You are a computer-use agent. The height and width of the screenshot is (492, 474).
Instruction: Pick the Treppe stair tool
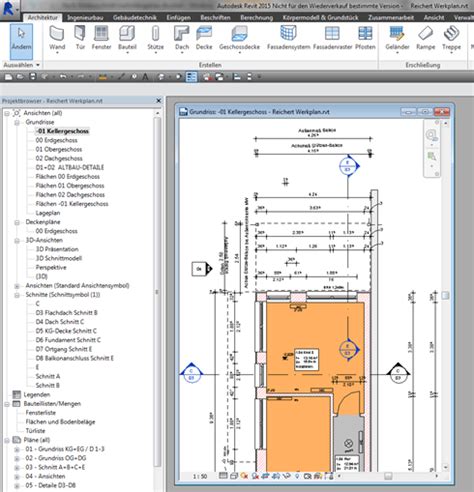pos(451,39)
